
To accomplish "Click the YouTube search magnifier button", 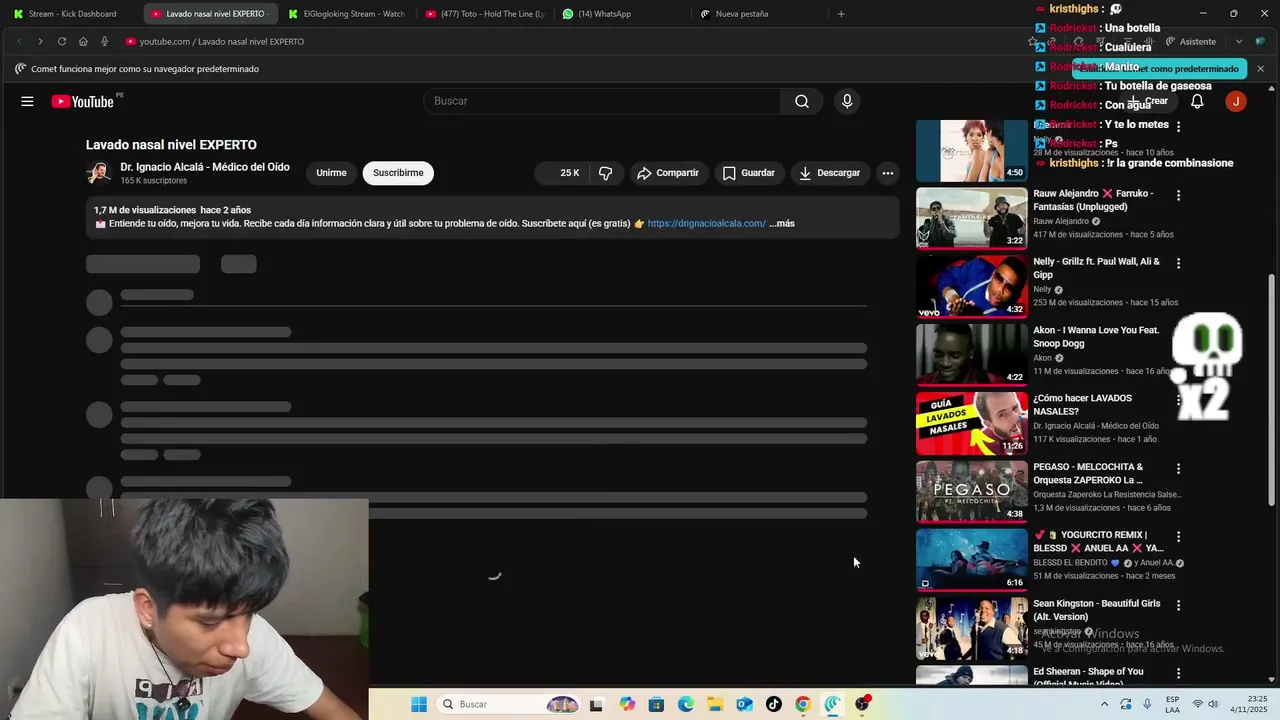I will click(802, 101).
